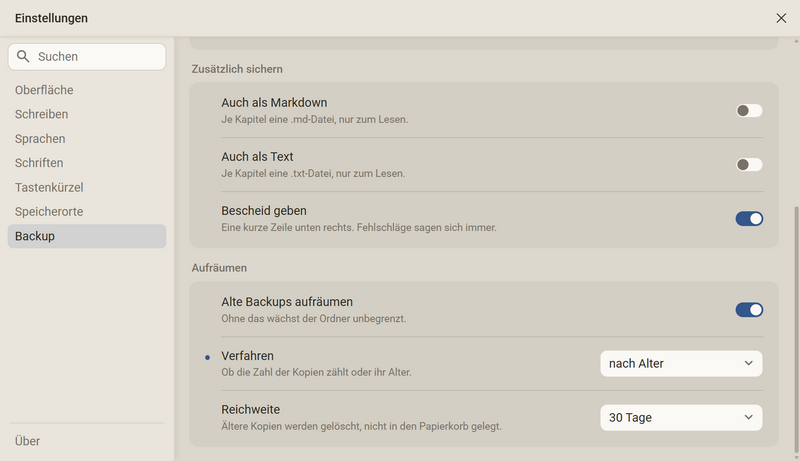This screenshot has width=800, height=461.
Task: Switch to Schriften settings
Action: pos(87,163)
